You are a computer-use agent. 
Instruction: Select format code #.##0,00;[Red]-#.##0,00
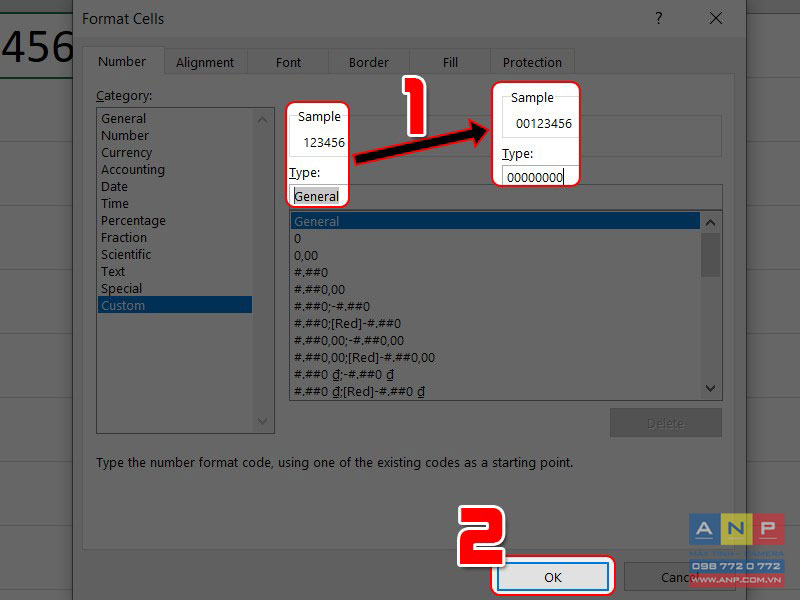click(x=495, y=357)
